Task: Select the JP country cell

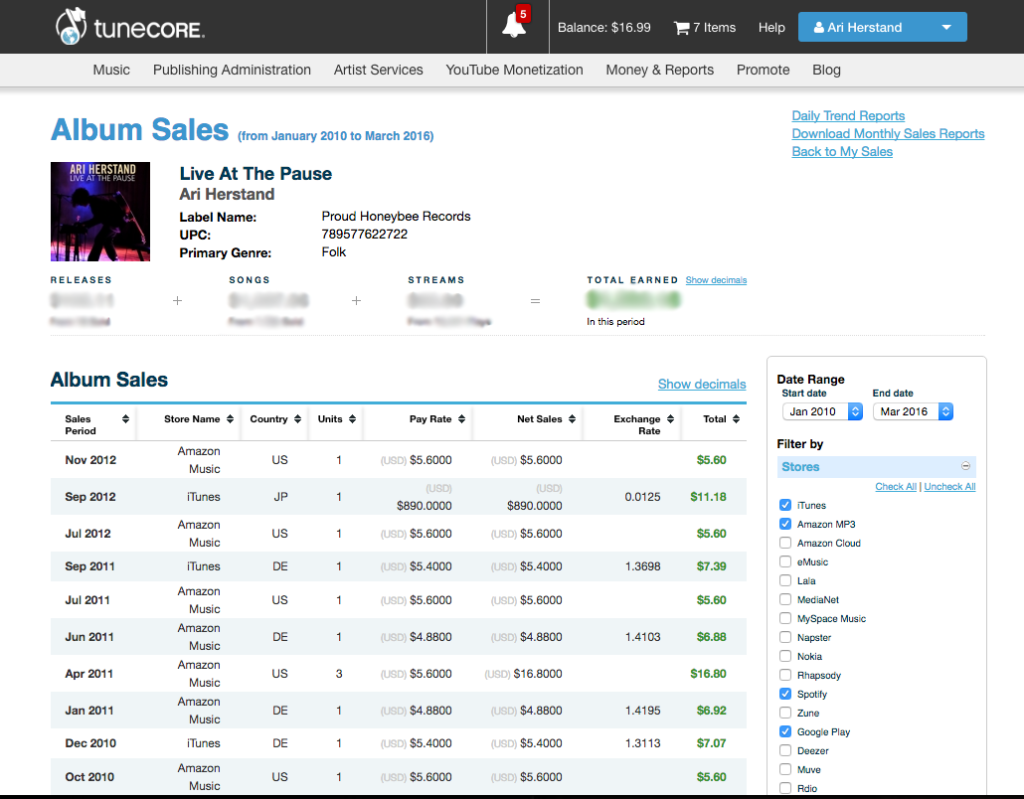Action: click(x=280, y=497)
